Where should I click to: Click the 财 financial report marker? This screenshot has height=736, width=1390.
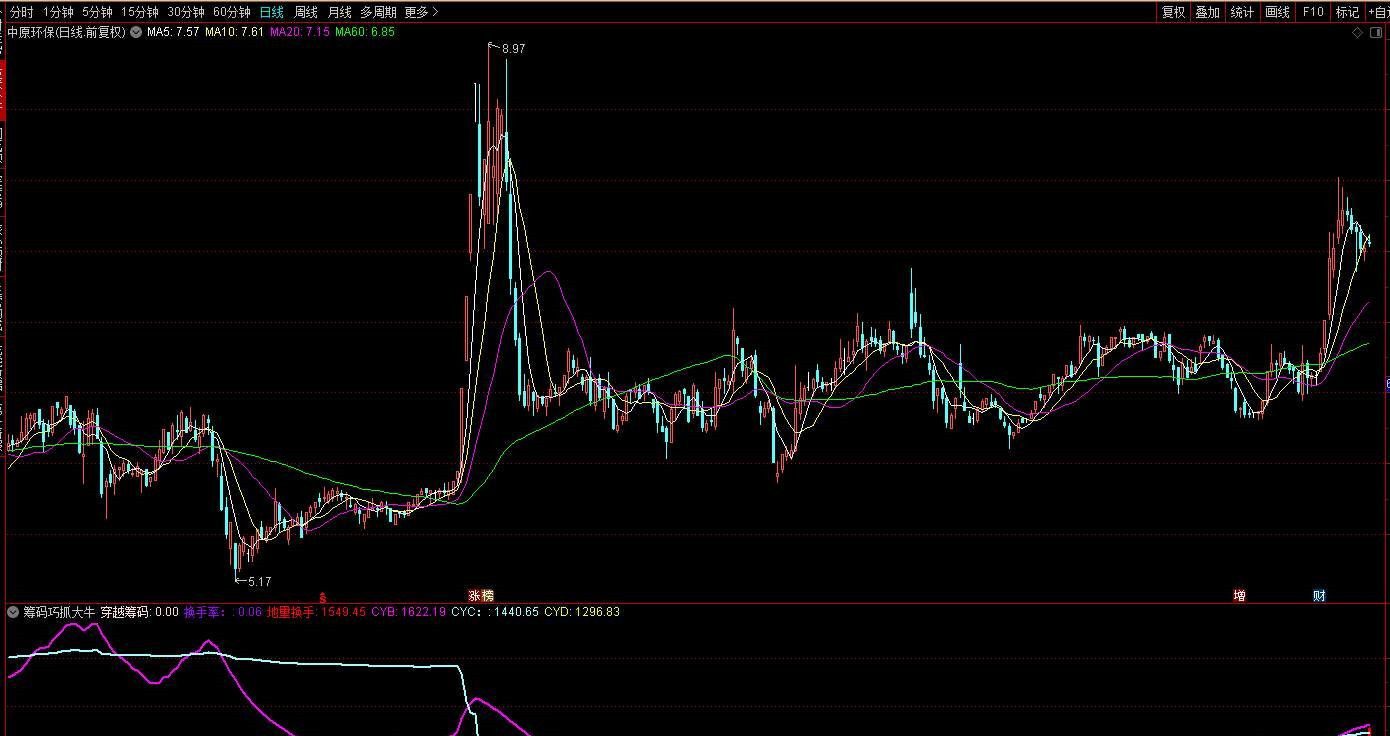[1319, 596]
